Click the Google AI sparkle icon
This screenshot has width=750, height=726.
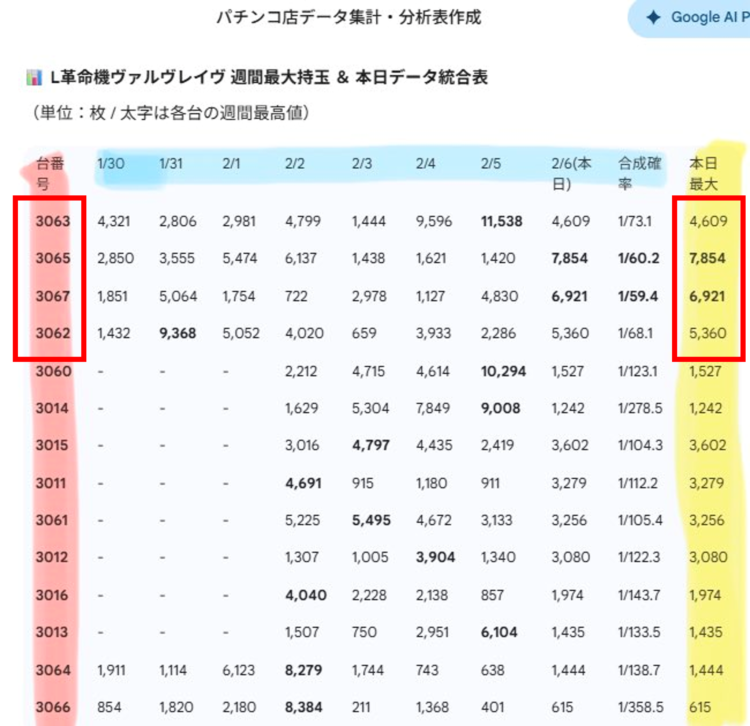click(x=653, y=17)
